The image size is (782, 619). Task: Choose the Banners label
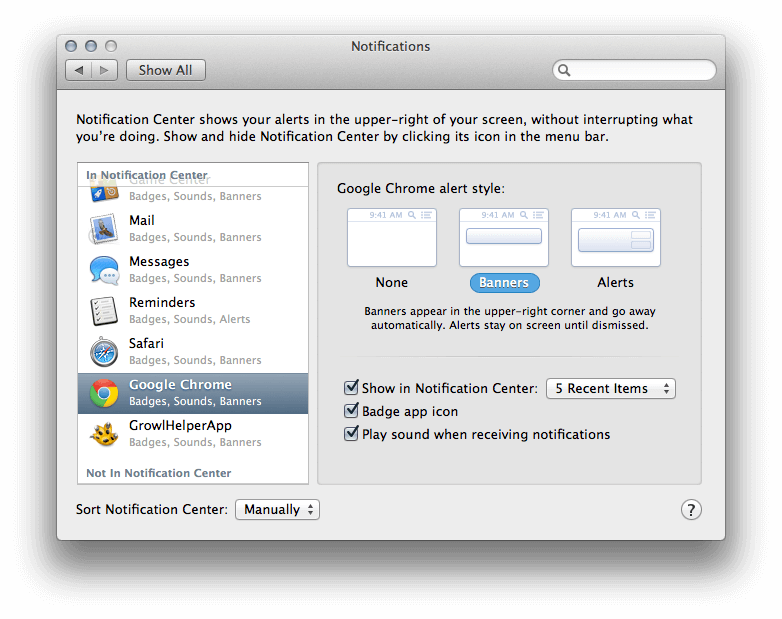tap(504, 282)
